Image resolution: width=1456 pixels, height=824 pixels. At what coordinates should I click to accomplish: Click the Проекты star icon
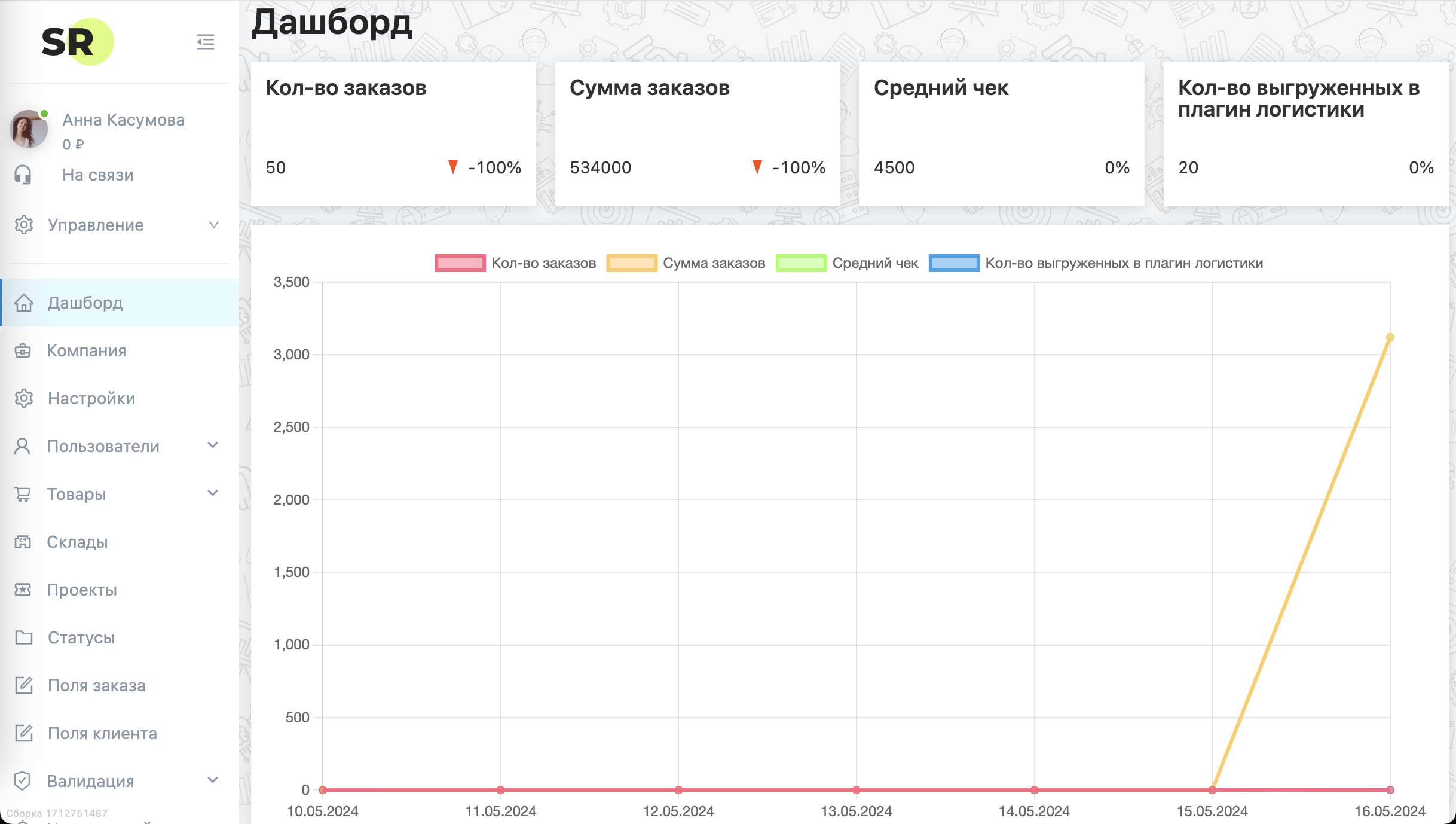(x=24, y=590)
